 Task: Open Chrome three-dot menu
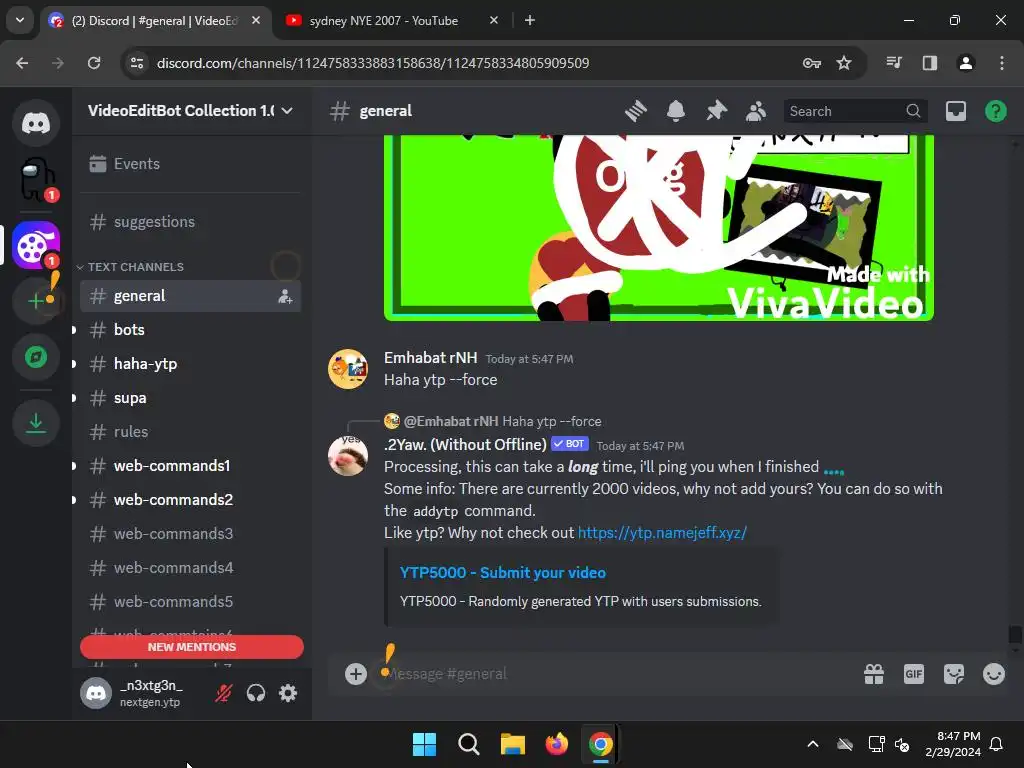1002,63
